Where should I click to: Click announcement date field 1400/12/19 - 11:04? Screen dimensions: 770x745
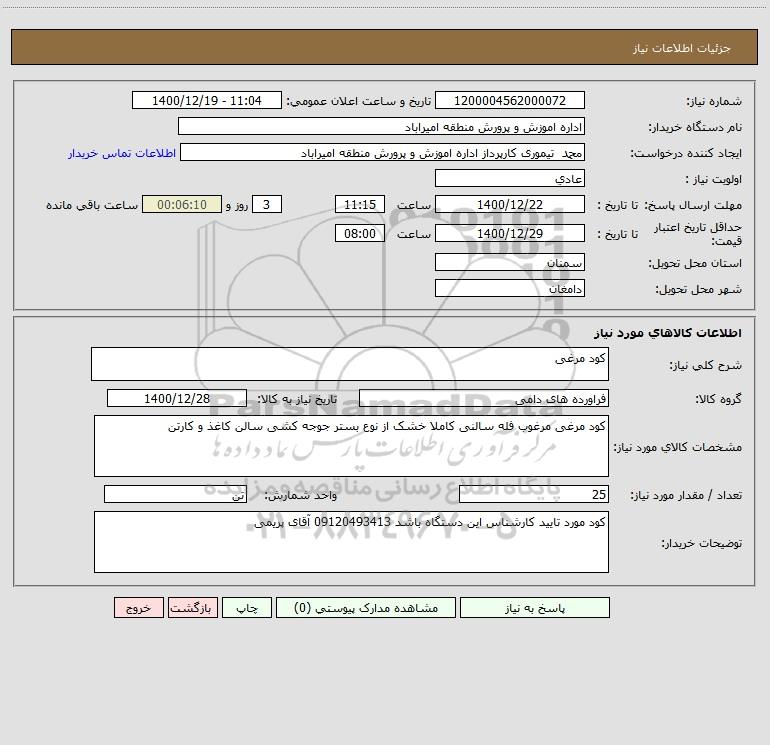(x=207, y=100)
